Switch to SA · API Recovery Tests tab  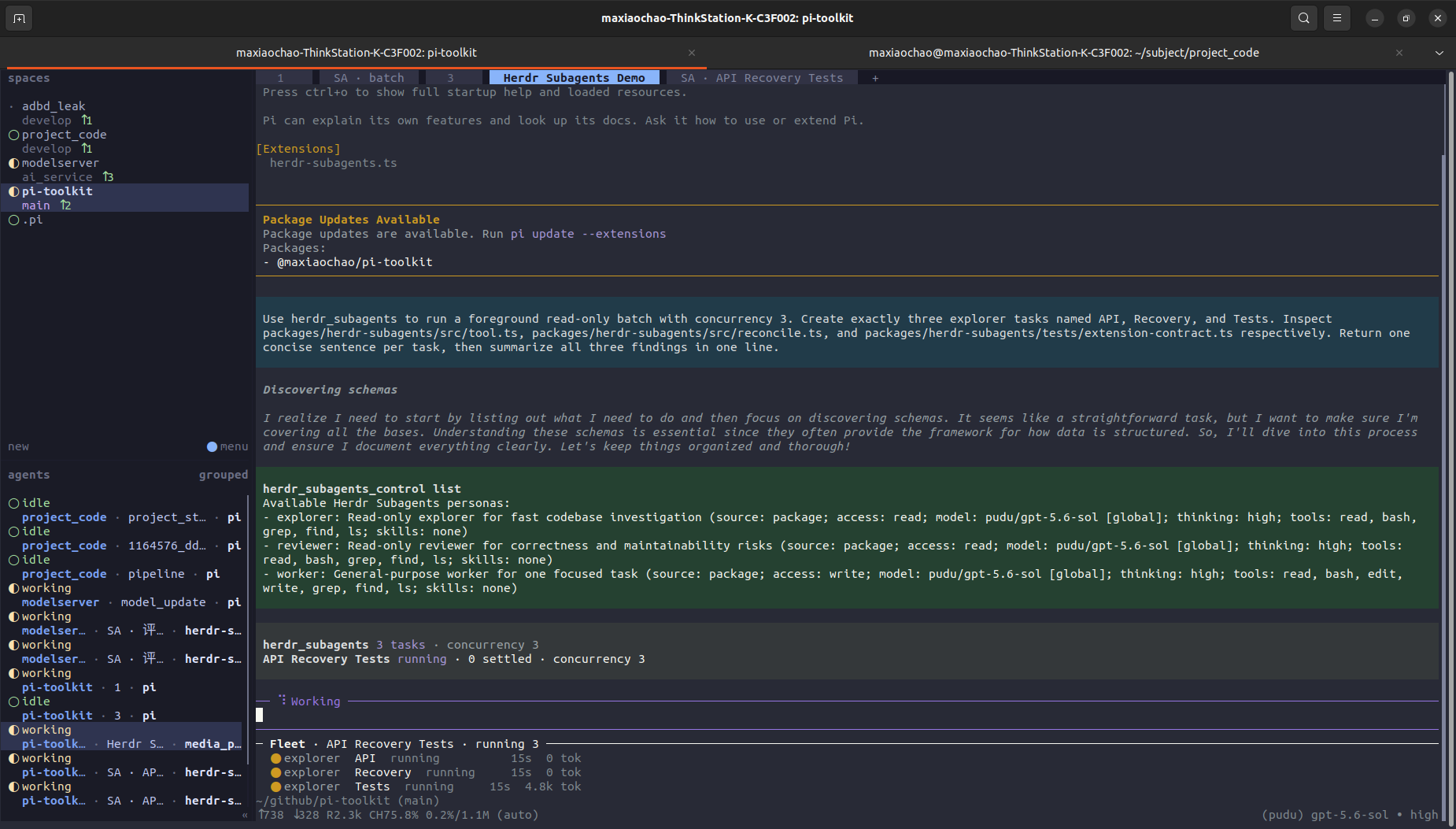pos(762,78)
